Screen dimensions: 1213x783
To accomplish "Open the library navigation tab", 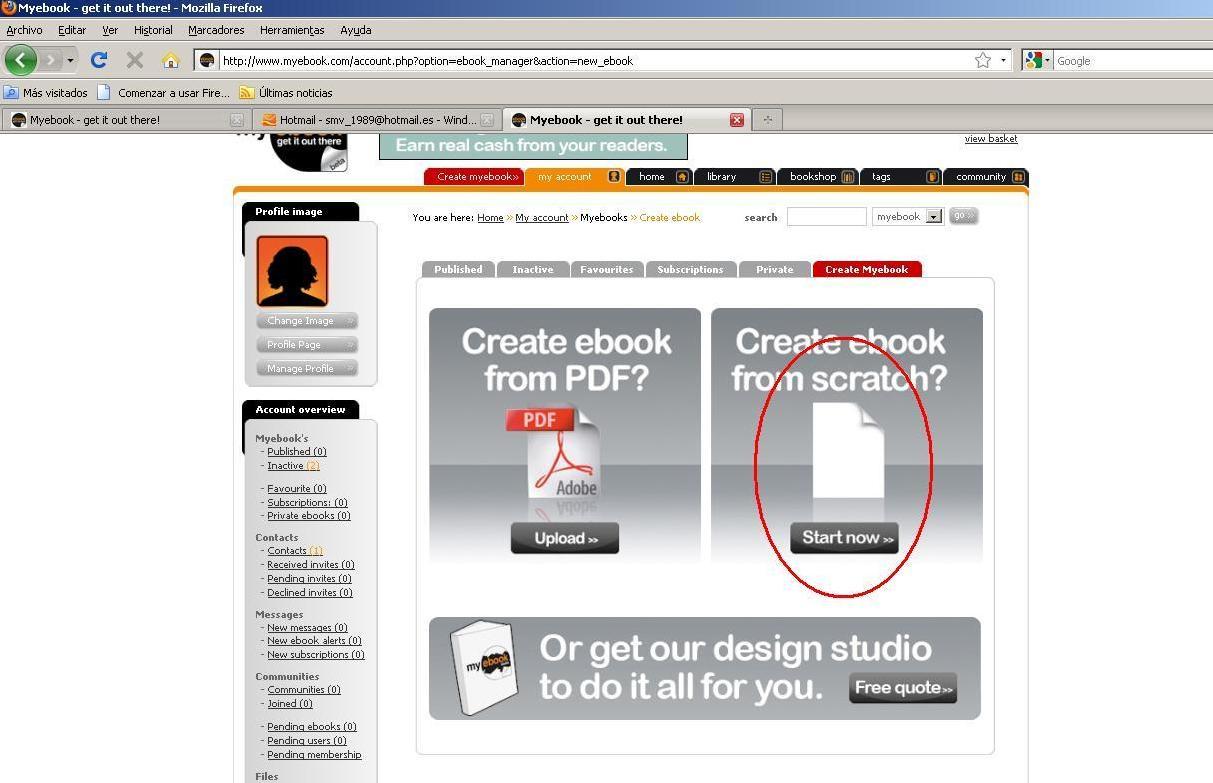I will pos(735,177).
